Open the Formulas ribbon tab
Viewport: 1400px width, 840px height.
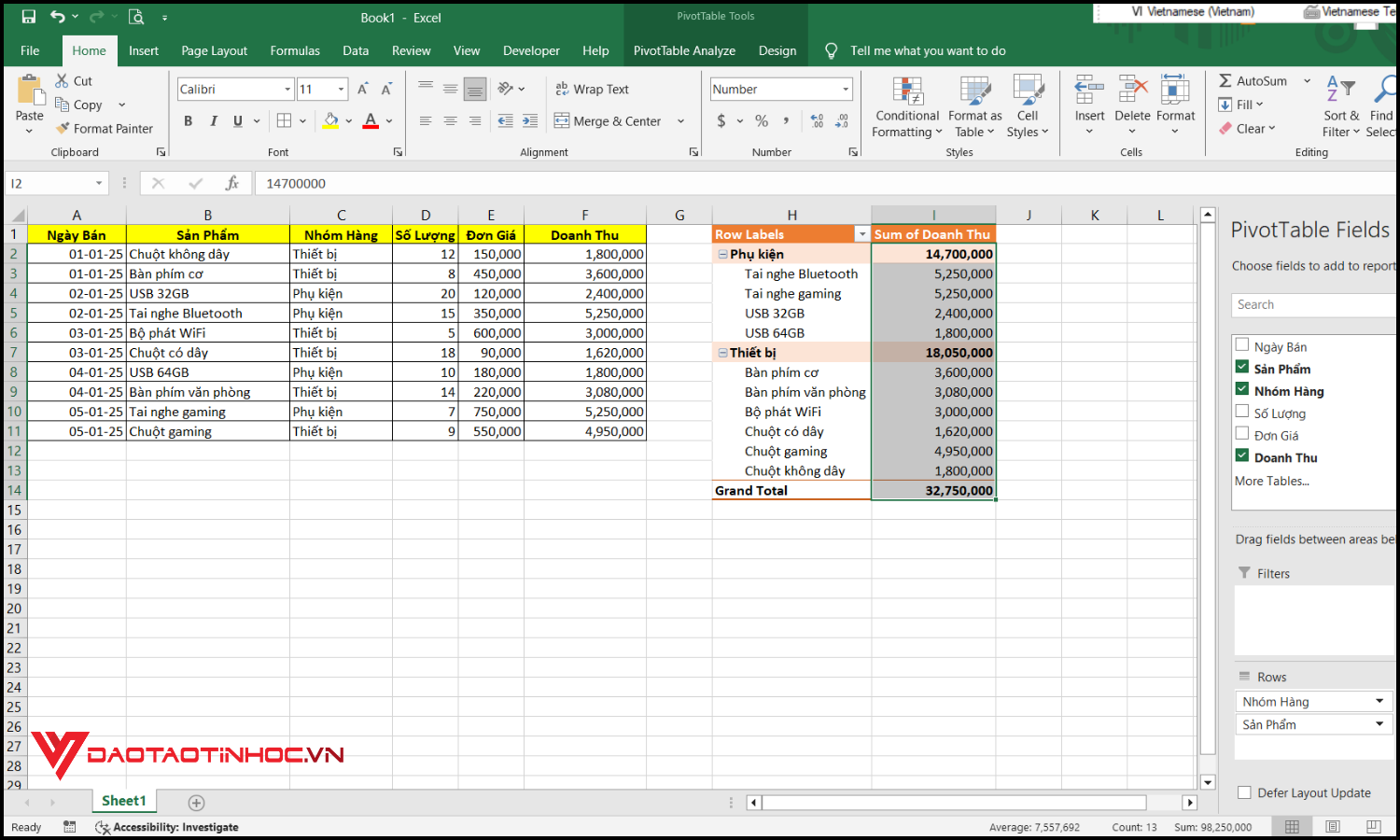pyautogui.click(x=295, y=50)
